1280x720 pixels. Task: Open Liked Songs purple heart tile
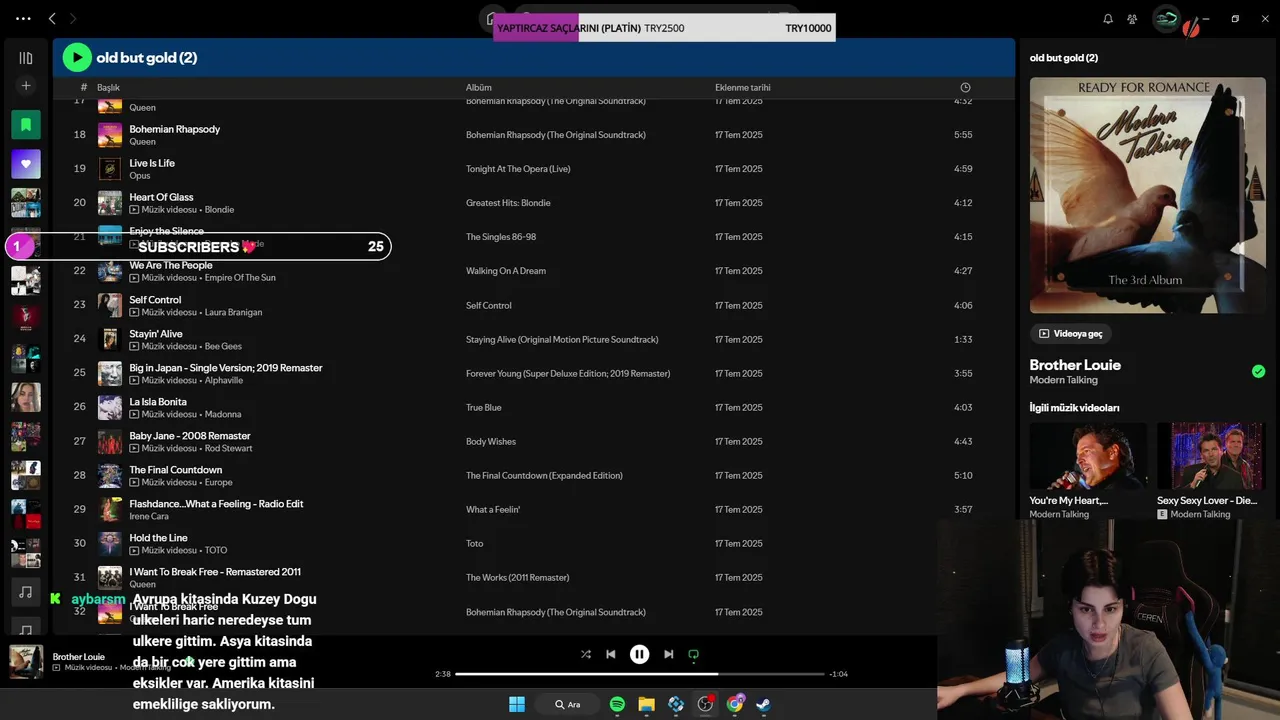pos(26,164)
